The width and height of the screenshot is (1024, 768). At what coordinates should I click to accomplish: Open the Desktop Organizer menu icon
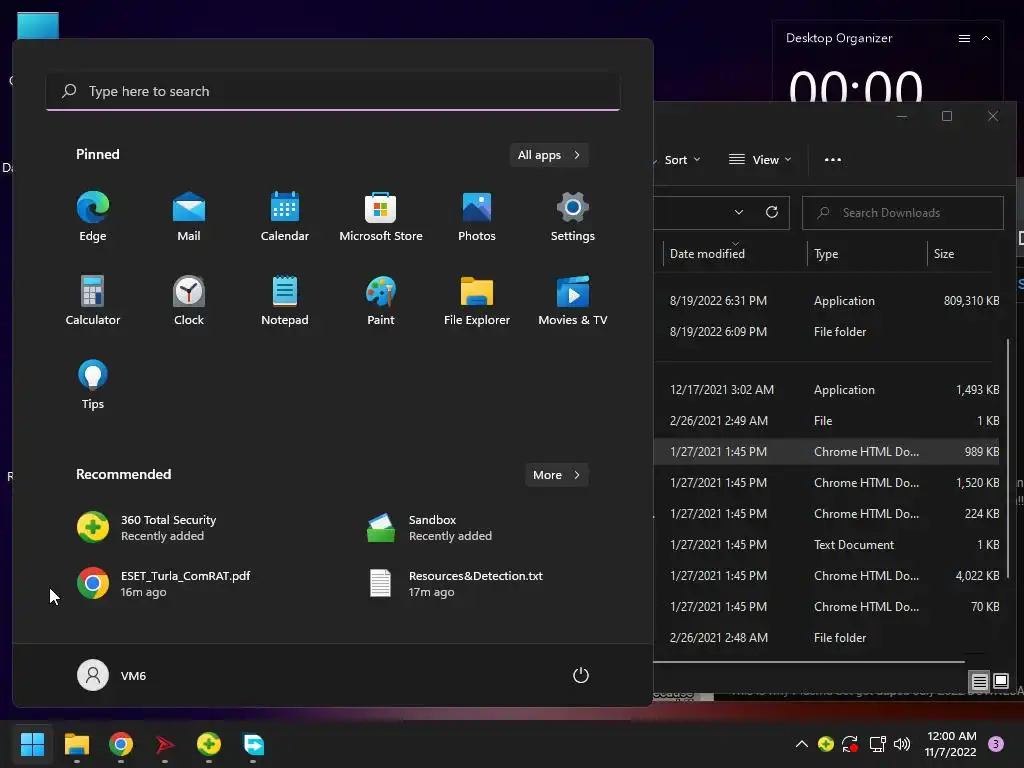coord(964,39)
